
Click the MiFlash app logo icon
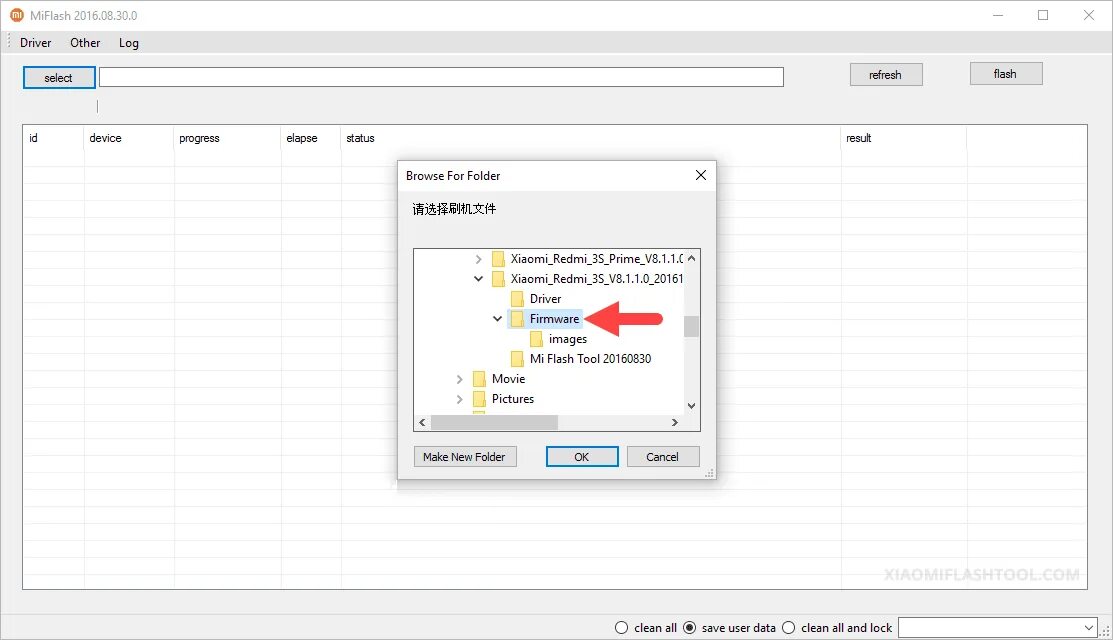16,15
